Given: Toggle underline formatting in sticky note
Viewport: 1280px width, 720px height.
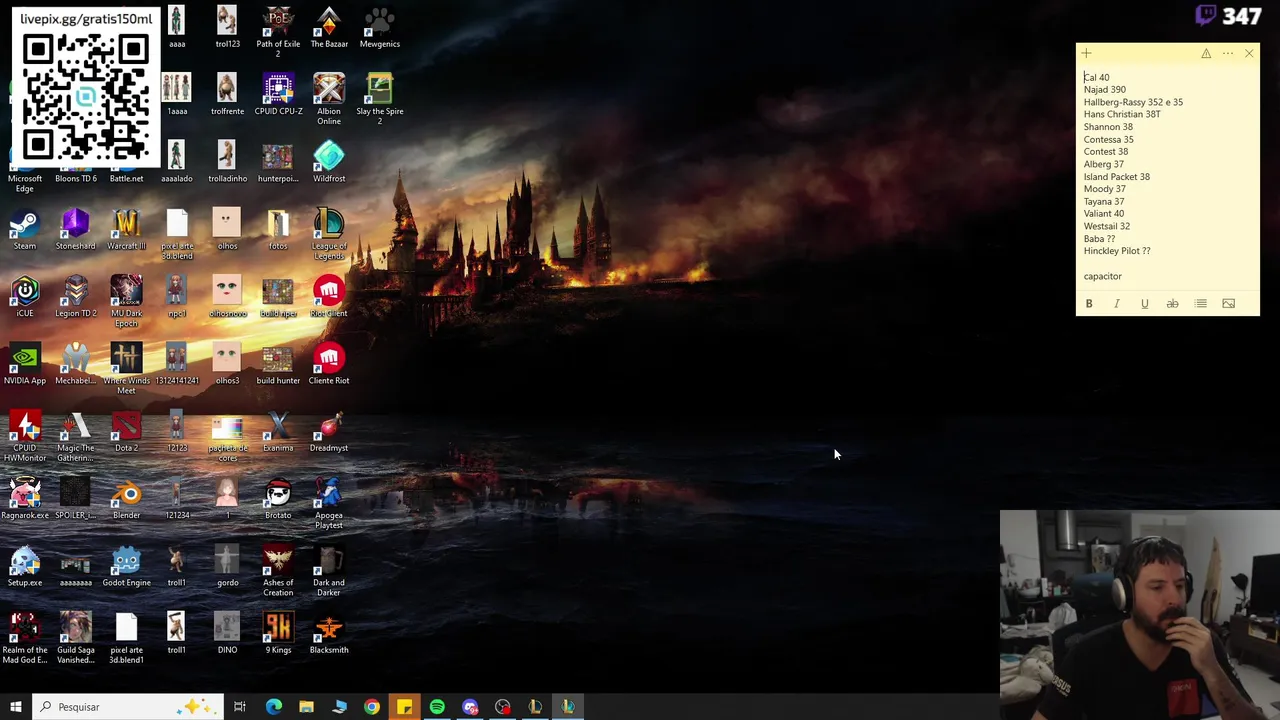Looking at the screenshot, I should [x=1145, y=304].
